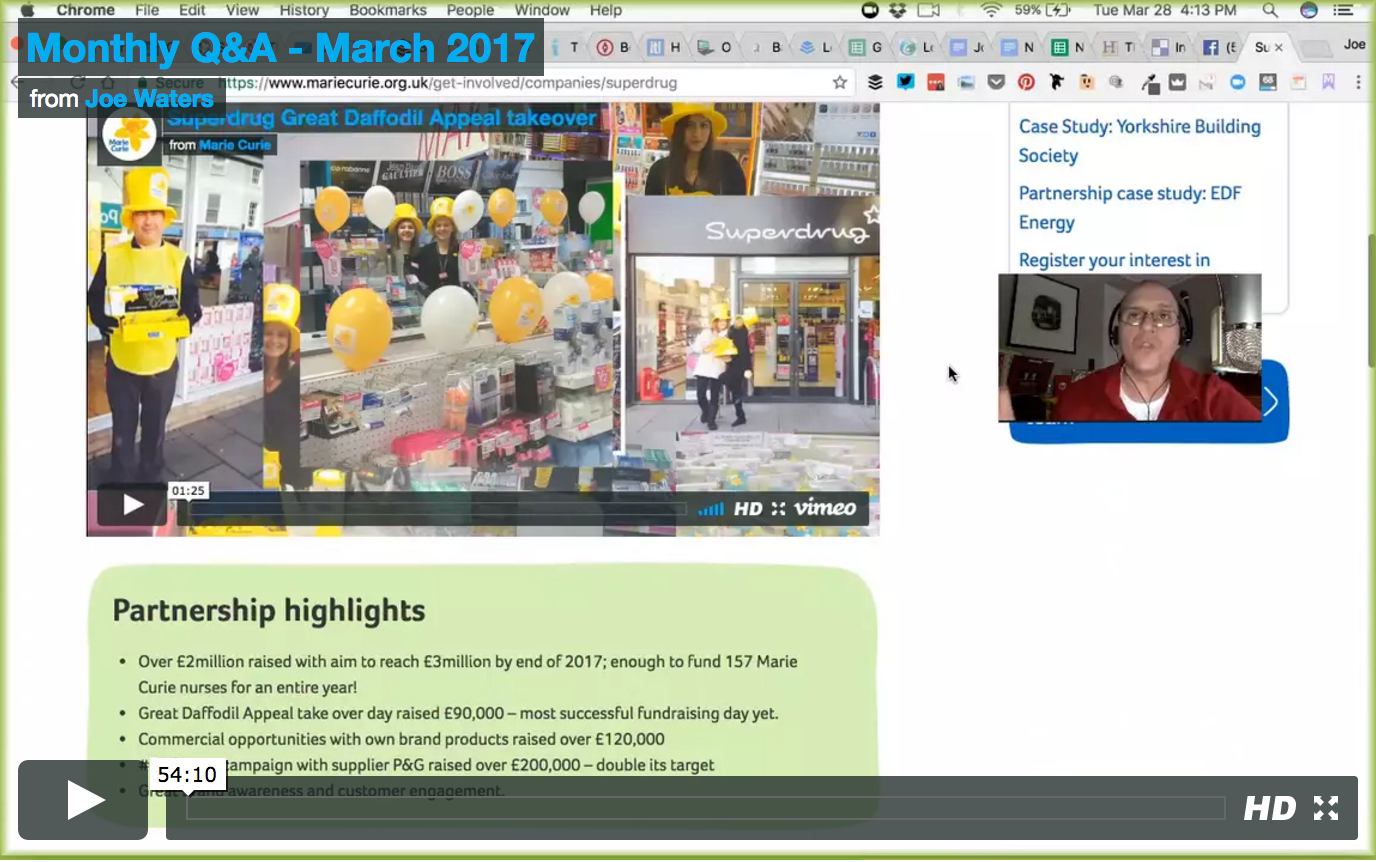Click the Pinterest extension icon

tap(1026, 82)
